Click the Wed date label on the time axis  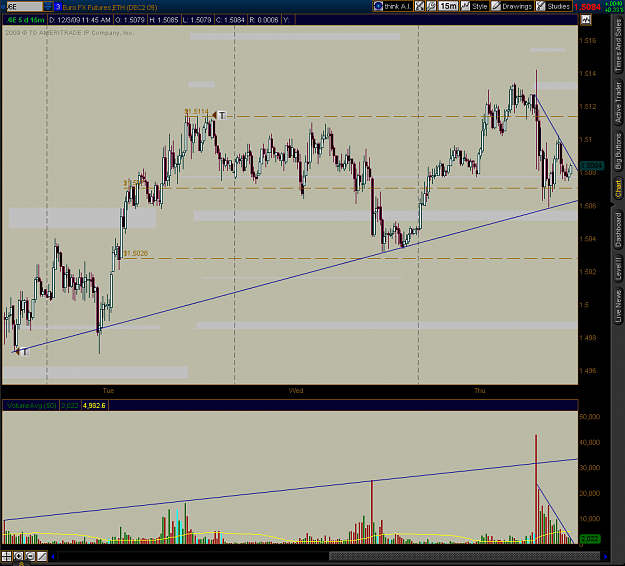pyautogui.click(x=296, y=391)
